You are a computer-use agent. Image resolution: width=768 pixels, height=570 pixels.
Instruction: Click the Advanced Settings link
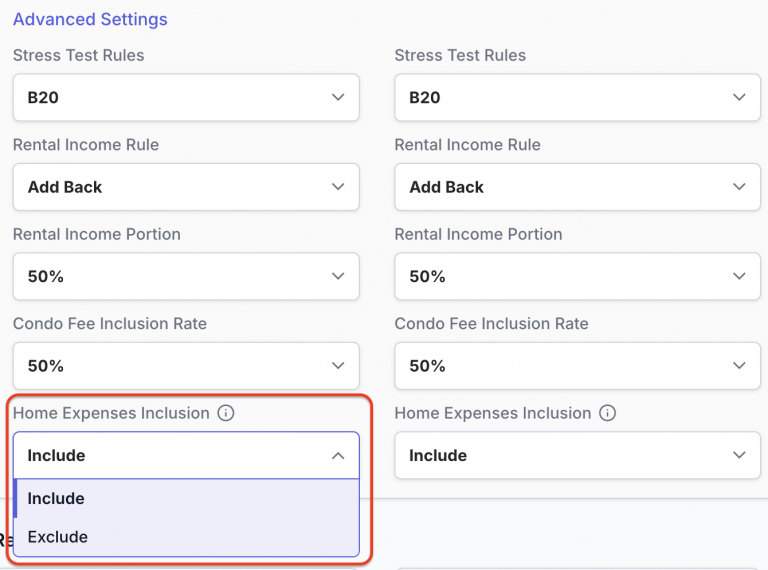[90, 19]
